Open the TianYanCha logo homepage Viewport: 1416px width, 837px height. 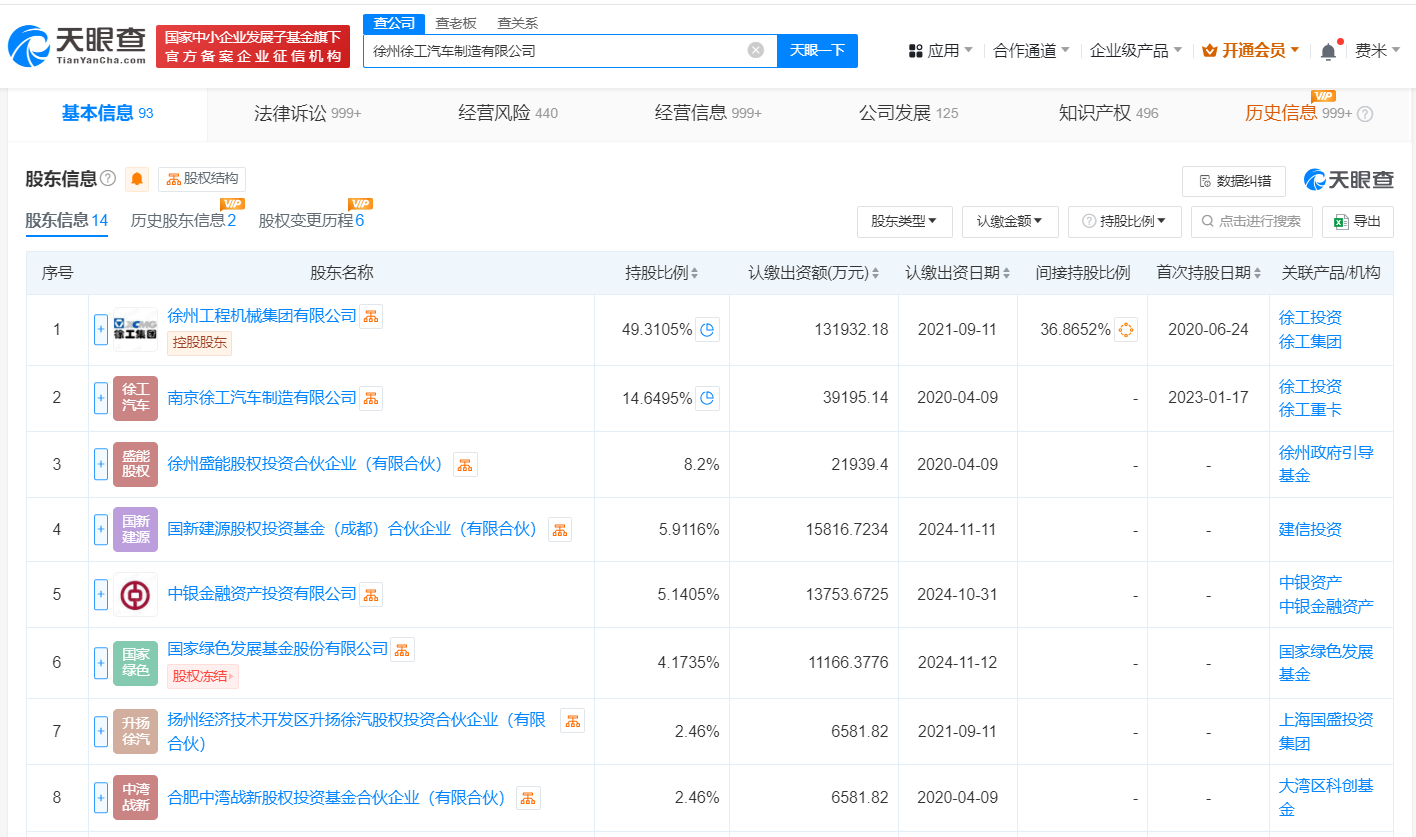point(77,47)
